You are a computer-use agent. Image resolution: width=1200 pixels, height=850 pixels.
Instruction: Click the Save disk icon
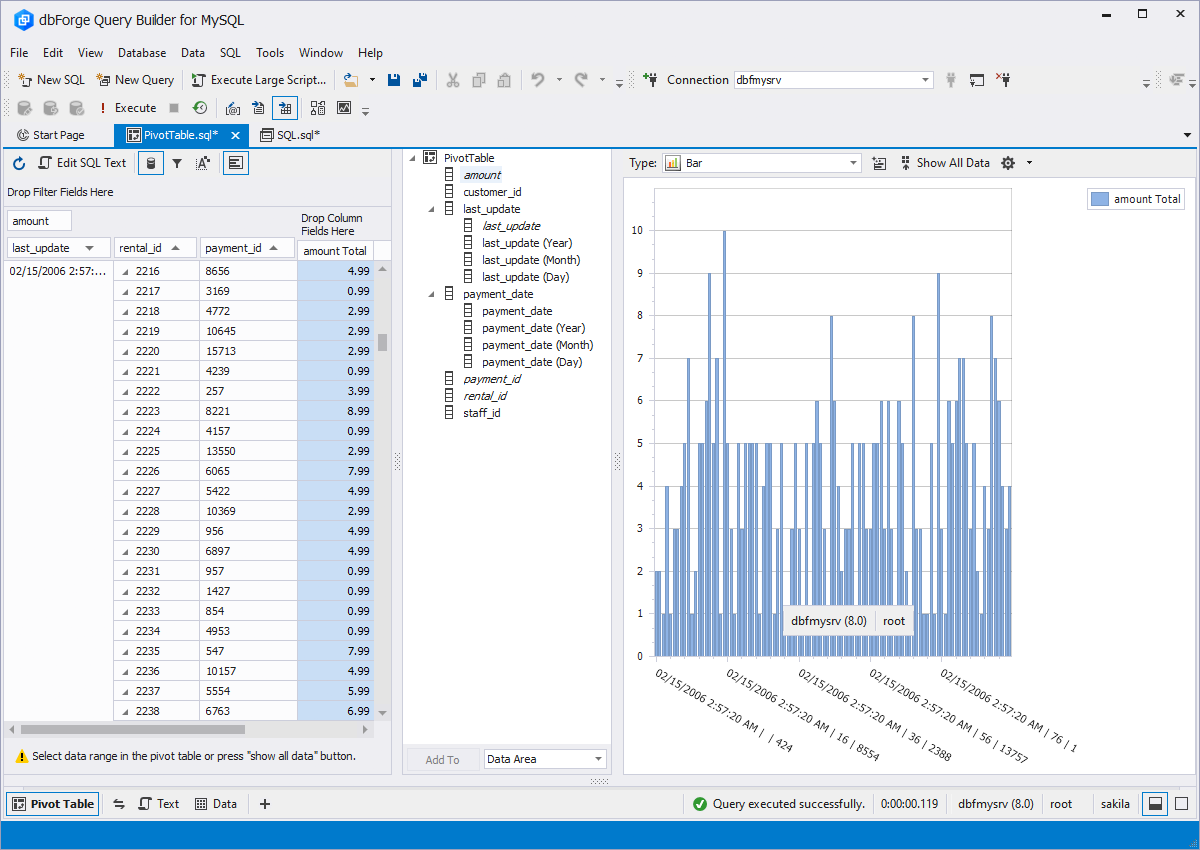tap(395, 80)
